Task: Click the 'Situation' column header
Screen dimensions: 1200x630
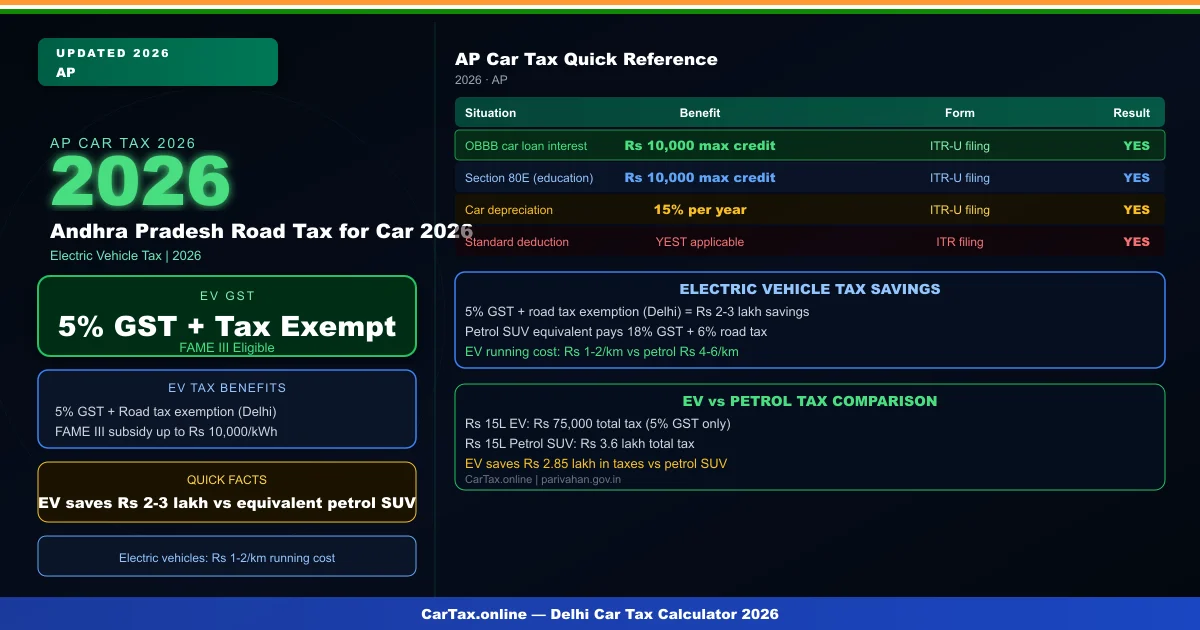Action: [491, 113]
